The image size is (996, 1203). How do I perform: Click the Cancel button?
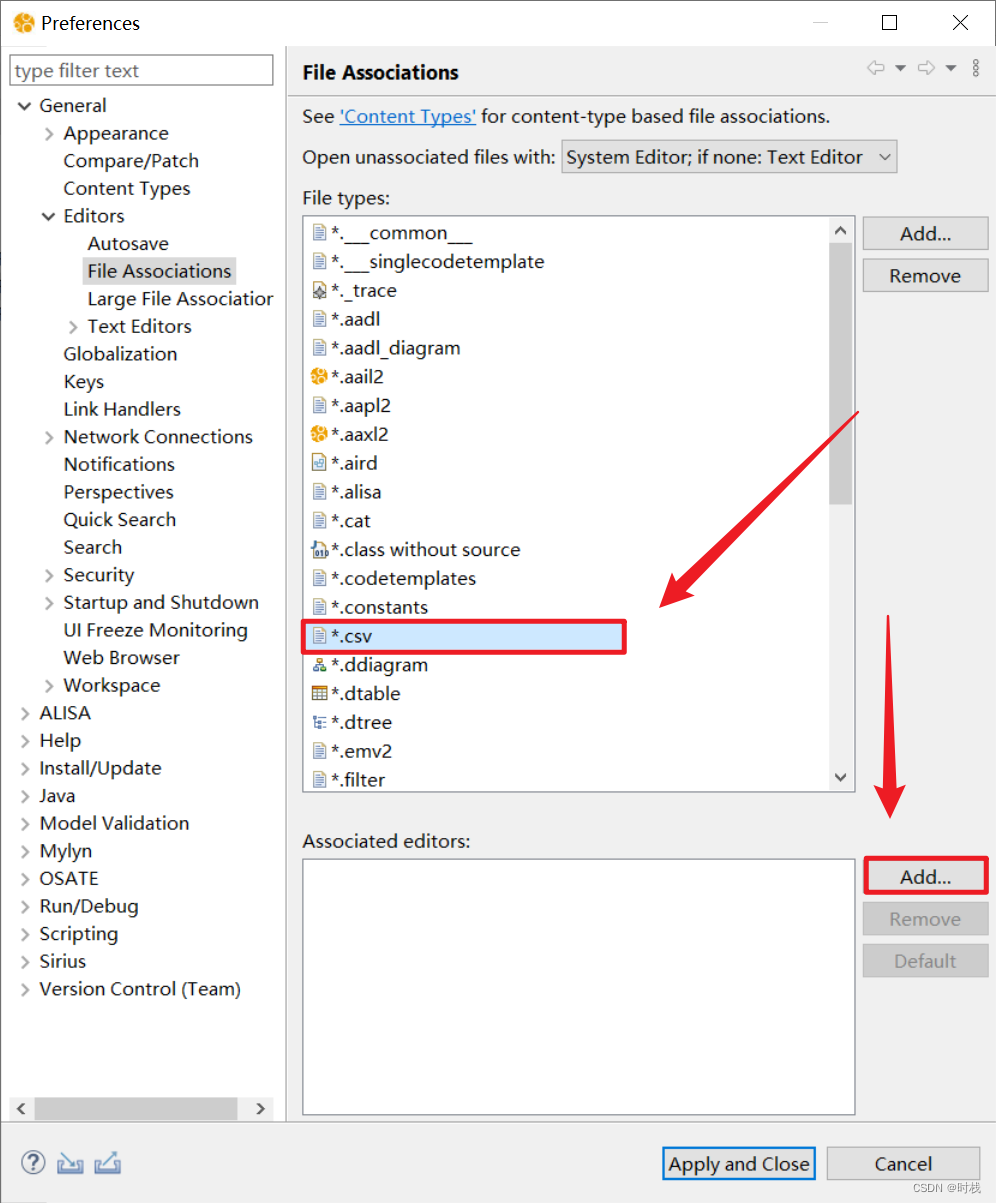[x=903, y=1164]
